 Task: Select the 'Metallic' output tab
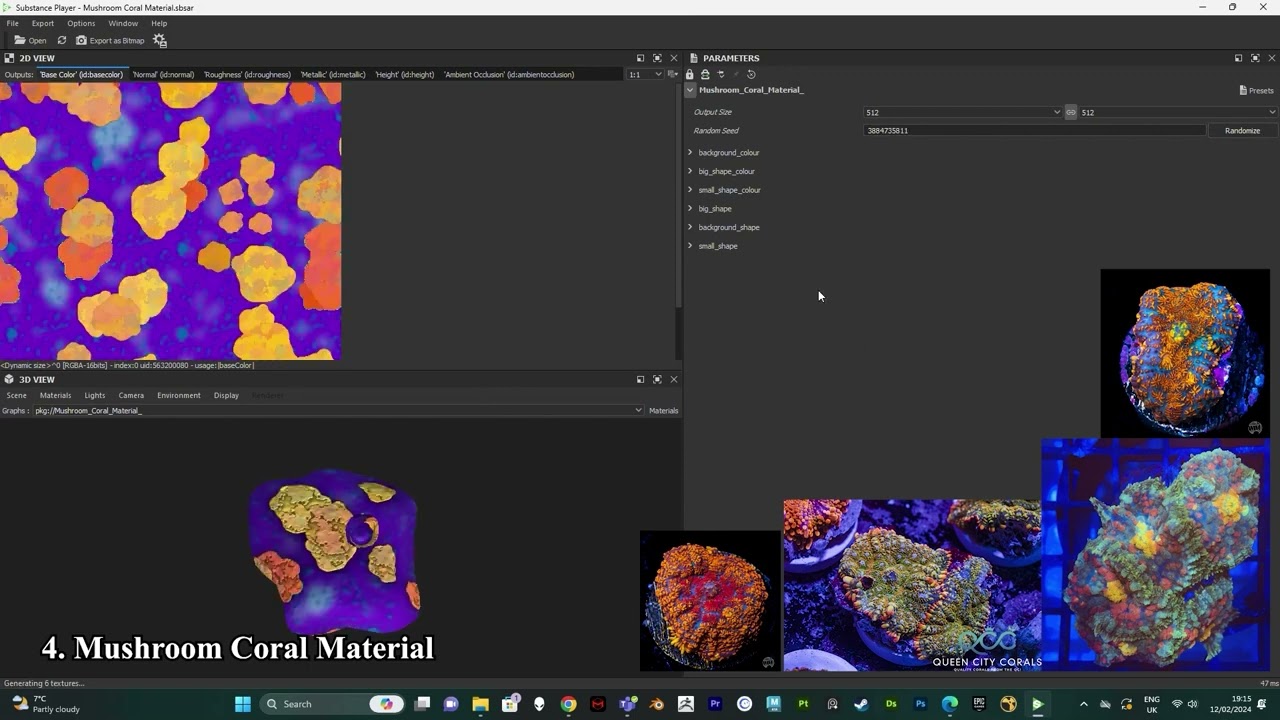tap(333, 74)
